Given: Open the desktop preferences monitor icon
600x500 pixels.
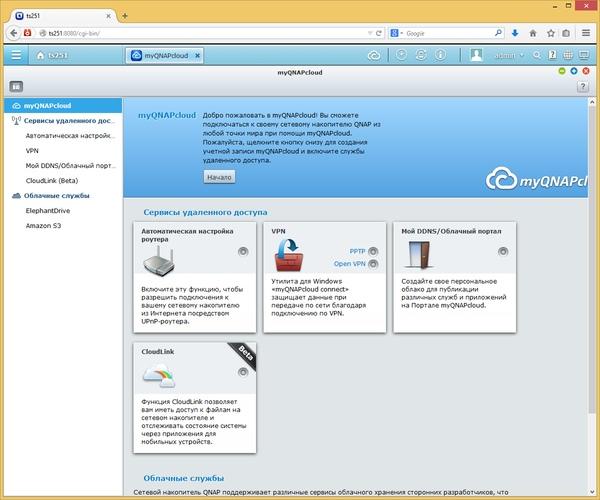Looking at the screenshot, I should click(x=584, y=55).
